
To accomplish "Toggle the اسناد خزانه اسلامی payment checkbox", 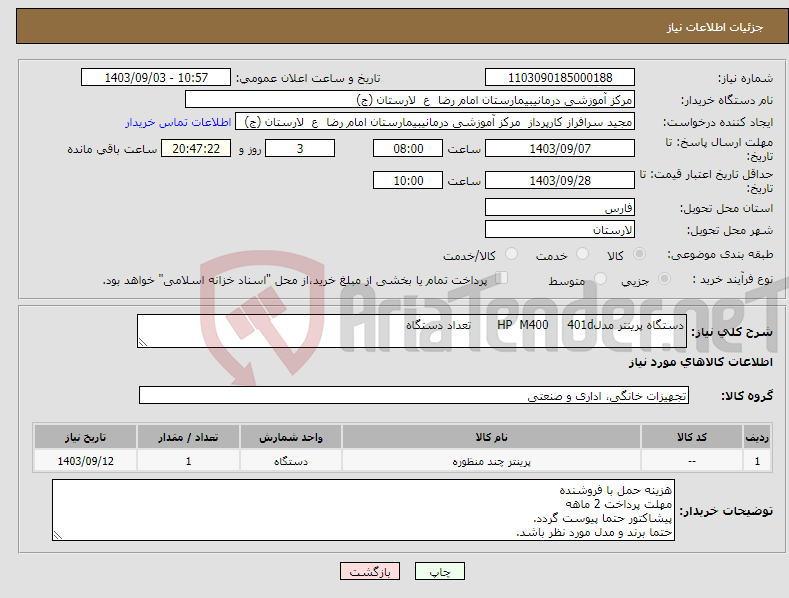I will tap(501, 278).
